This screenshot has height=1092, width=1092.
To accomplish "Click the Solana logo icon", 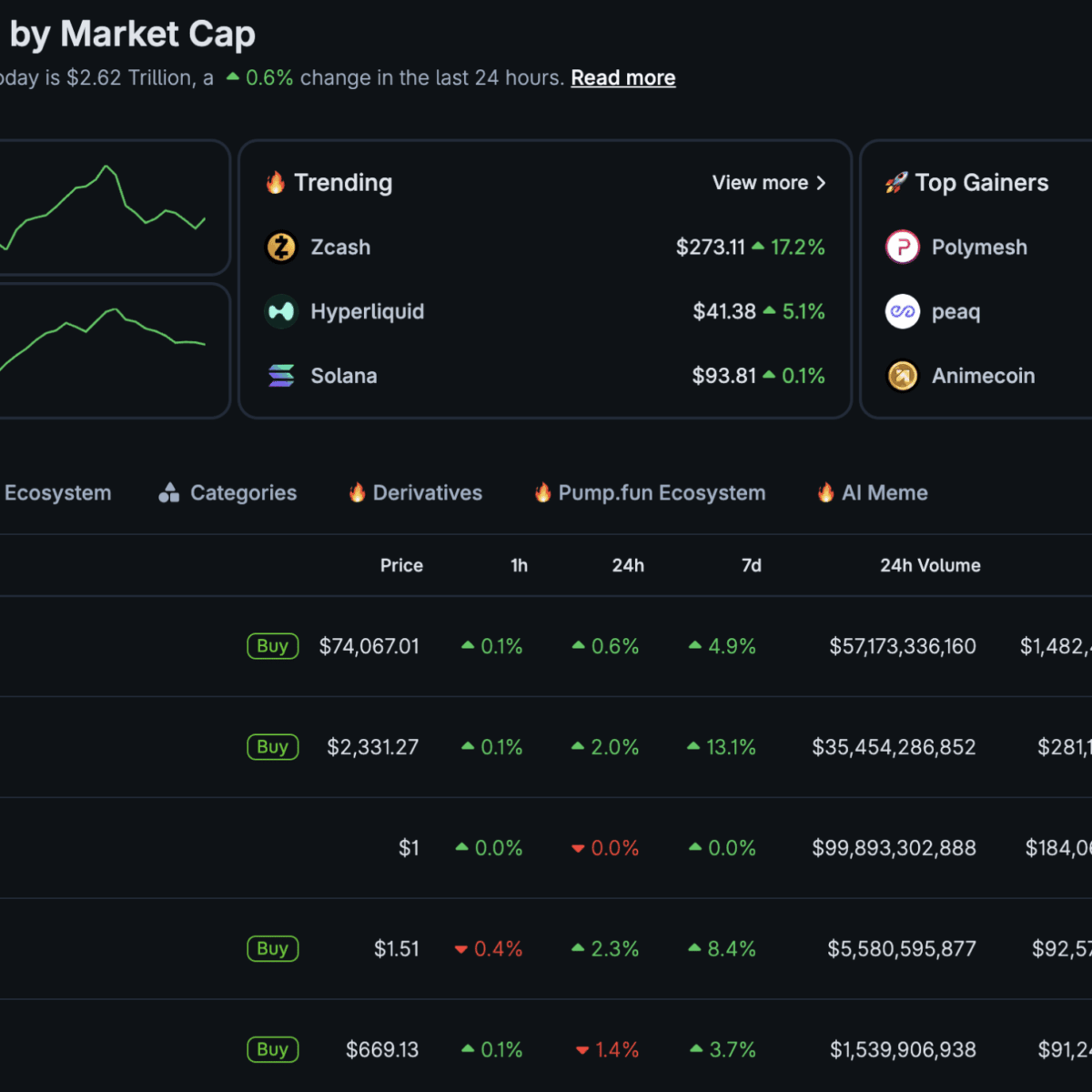I will click(x=281, y=376).
